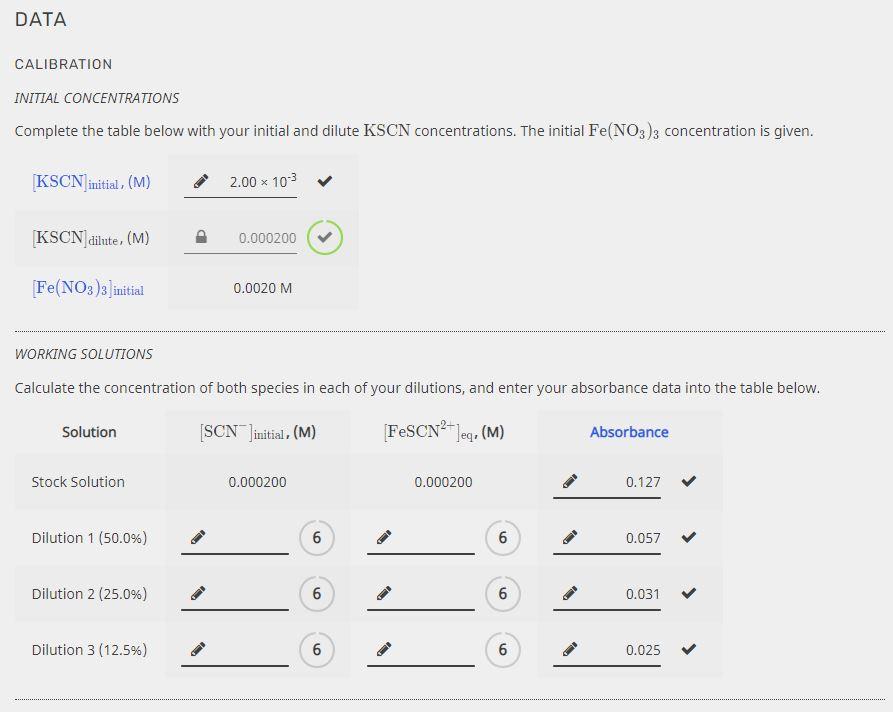This screenshot has height=712, width=893.
Task: Open the Stock Solution absorbance edit pencil
Action: pyautogui.click(x=569, y=481)
